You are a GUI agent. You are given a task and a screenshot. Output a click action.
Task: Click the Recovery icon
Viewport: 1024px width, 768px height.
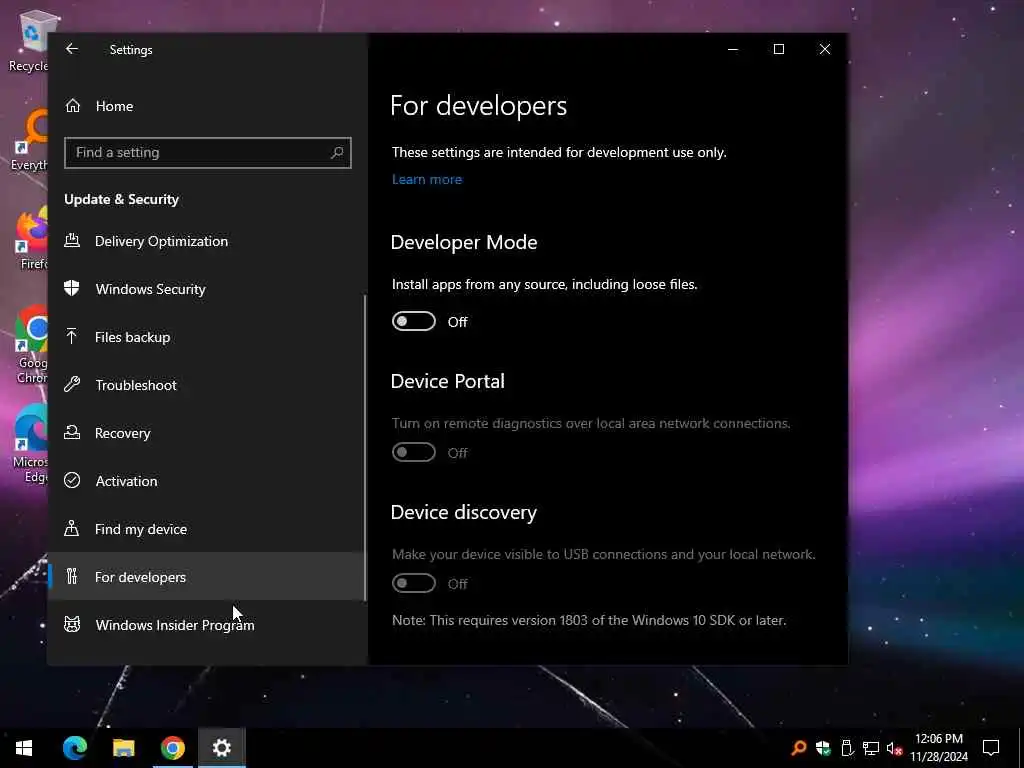coord(72,432)
